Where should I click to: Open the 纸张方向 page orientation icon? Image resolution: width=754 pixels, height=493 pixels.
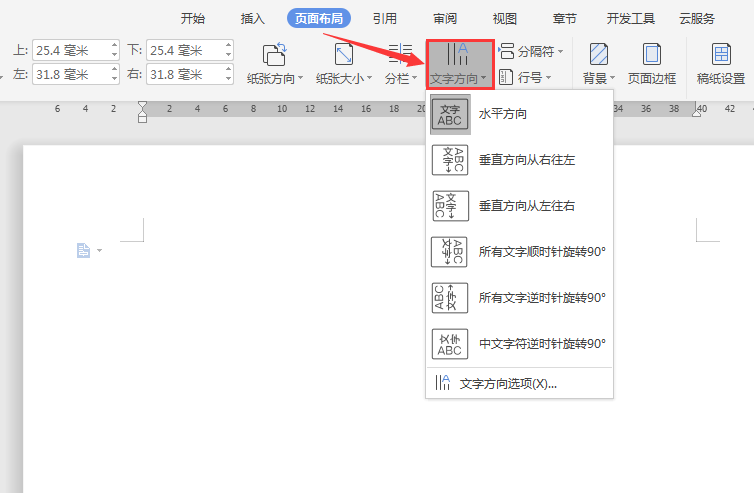coord(275,54)
